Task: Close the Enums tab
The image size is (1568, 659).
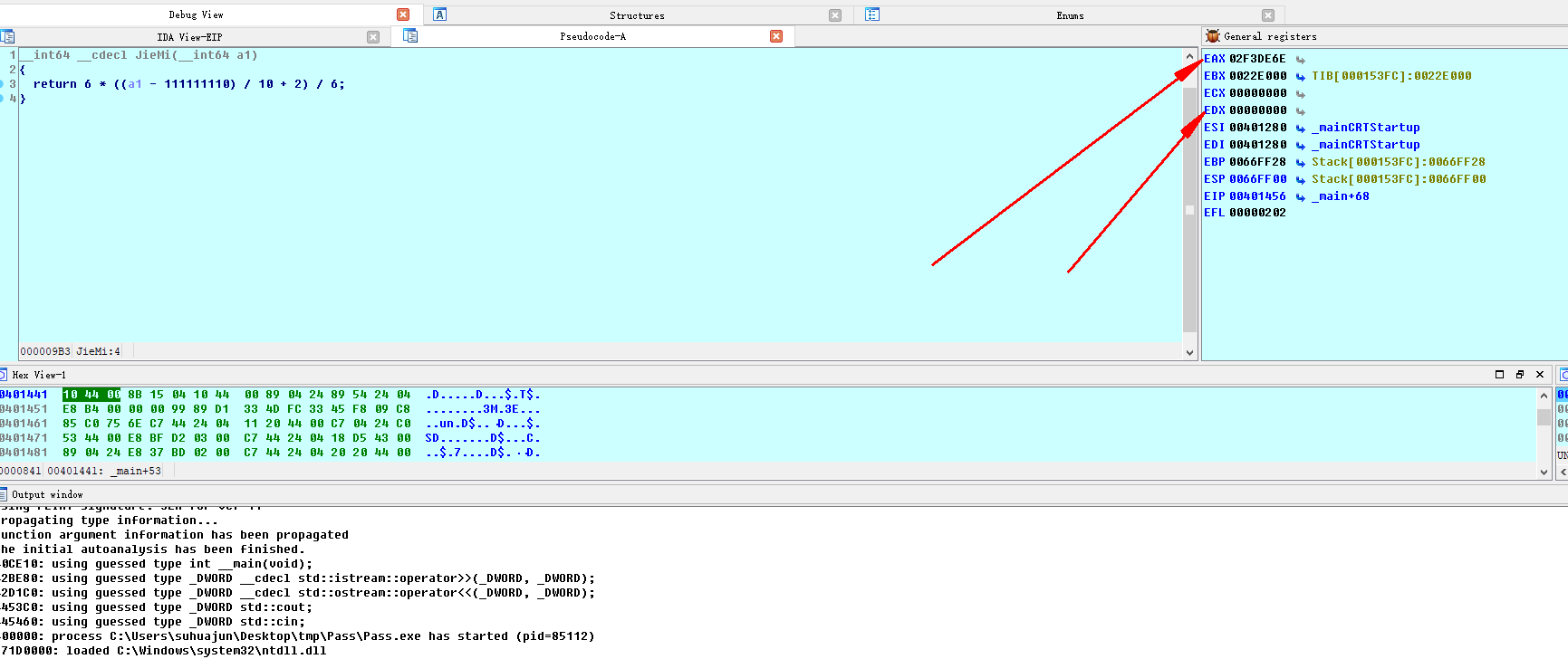Action: point(1268,15)
